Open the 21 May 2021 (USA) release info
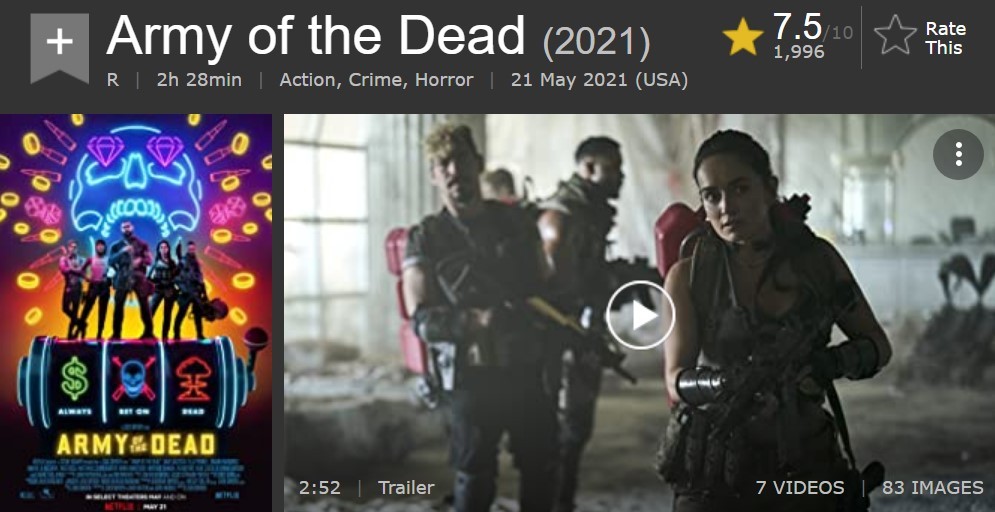This screenshot has height=512, width=995. (599, 81)
